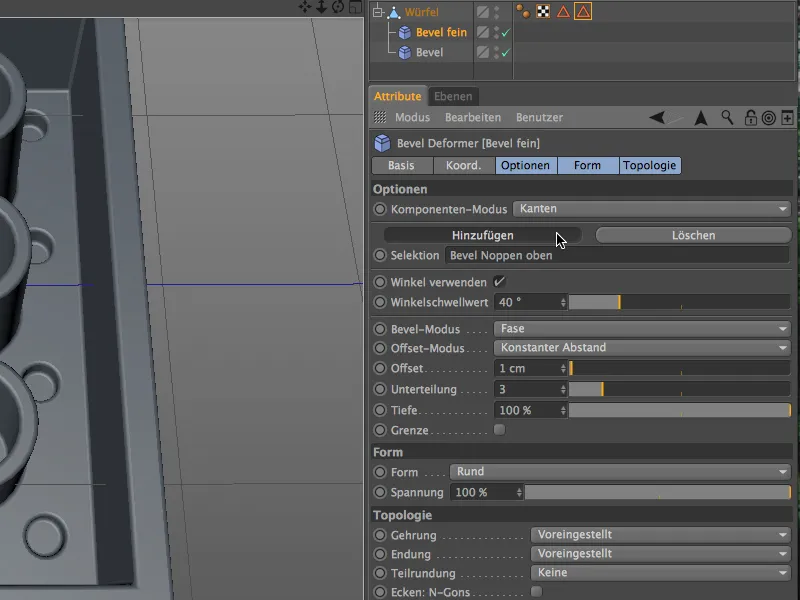Click the viewport zoom arrow icon

(x=321, y=7)
